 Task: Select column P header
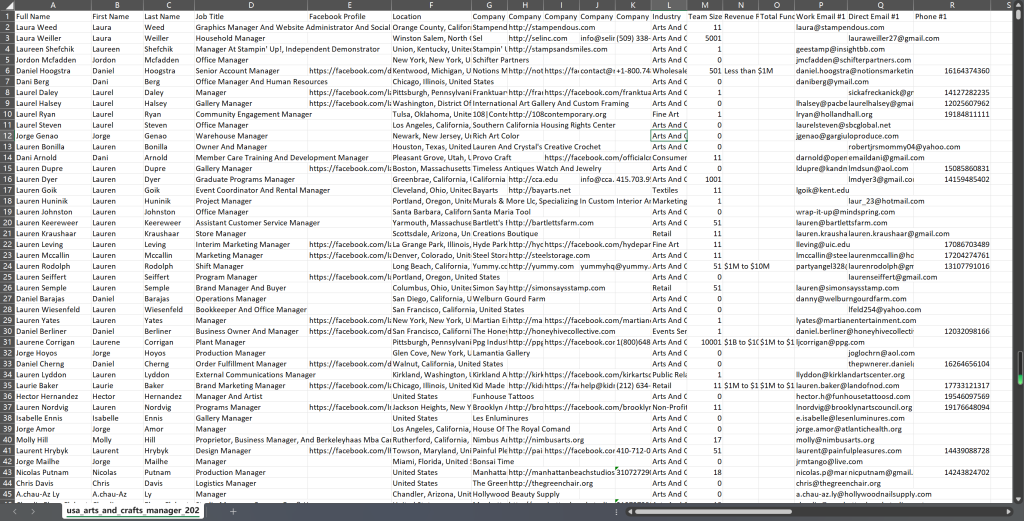[821, 5]
